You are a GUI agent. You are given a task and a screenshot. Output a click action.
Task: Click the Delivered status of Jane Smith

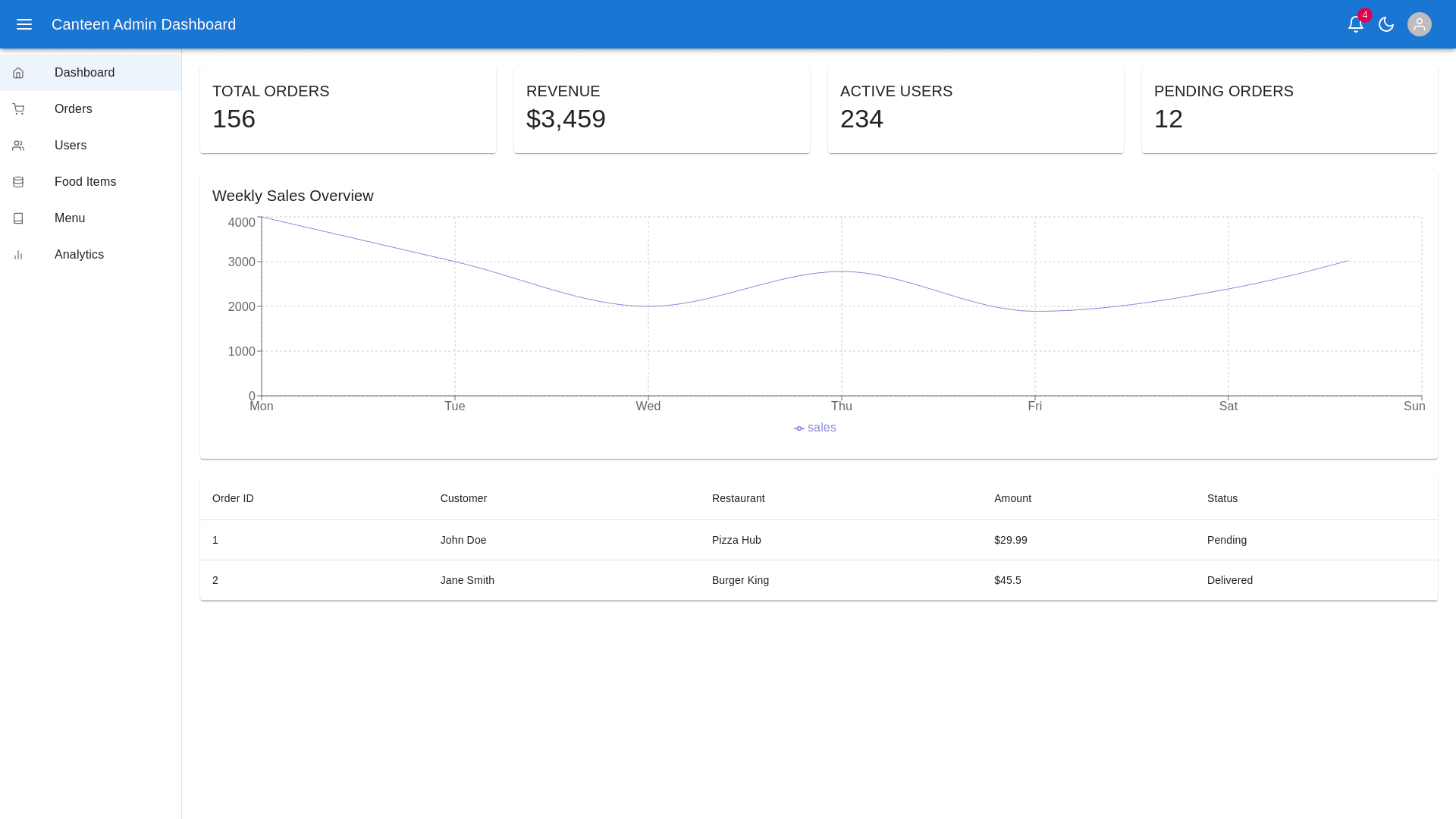pyautogui.click(x=1229, y=580)
